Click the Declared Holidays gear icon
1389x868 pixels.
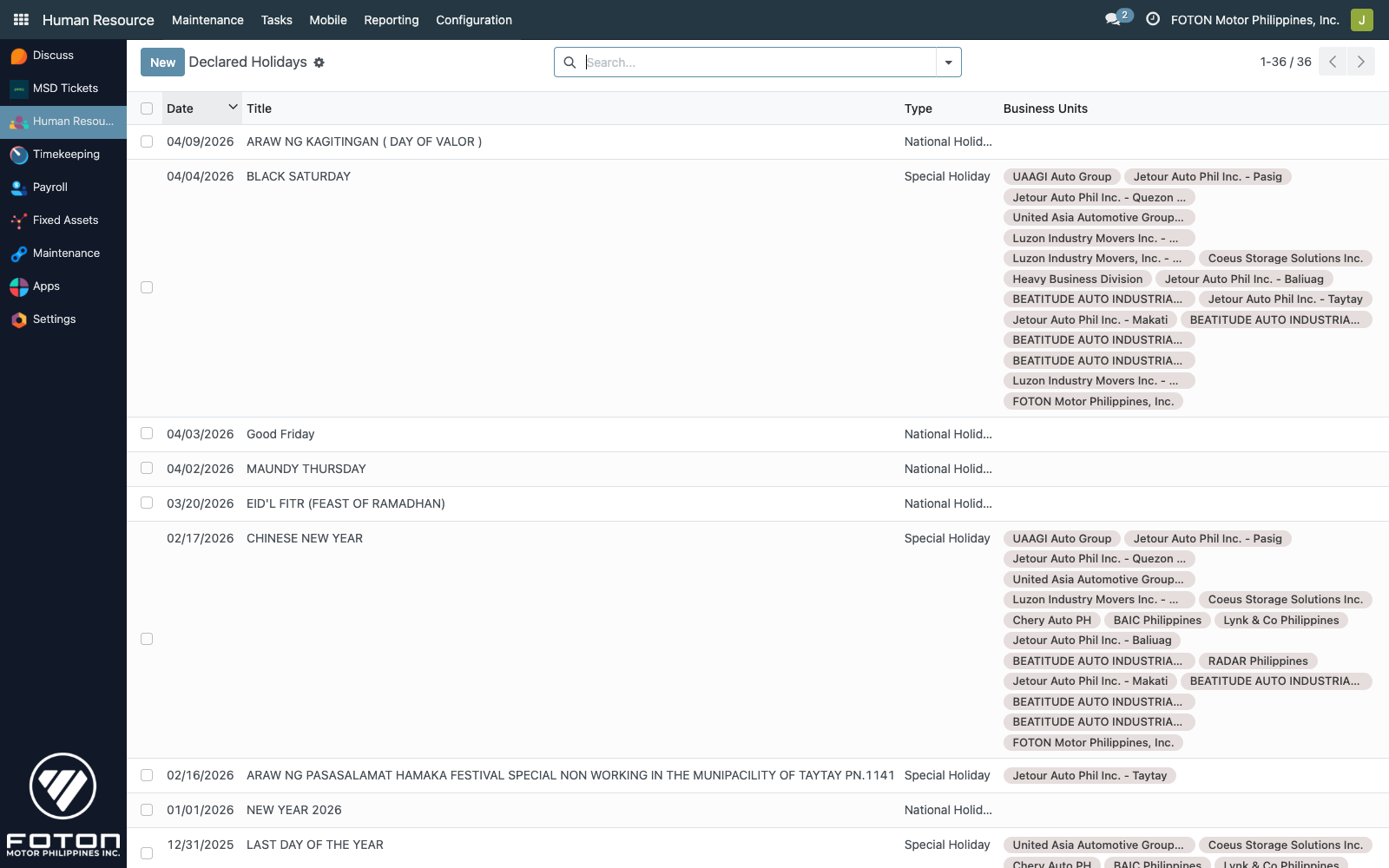click(319, 62)
